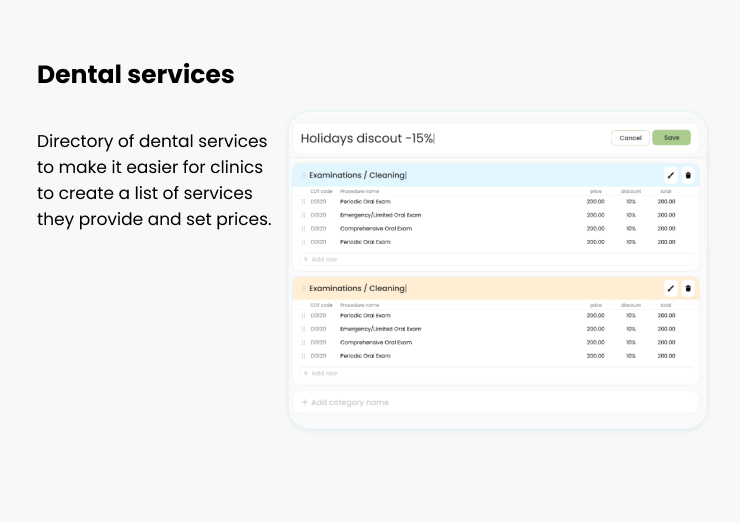740x522 pixels.
Task: Click the CDT code column header in blue category
Action: (321, 192)
